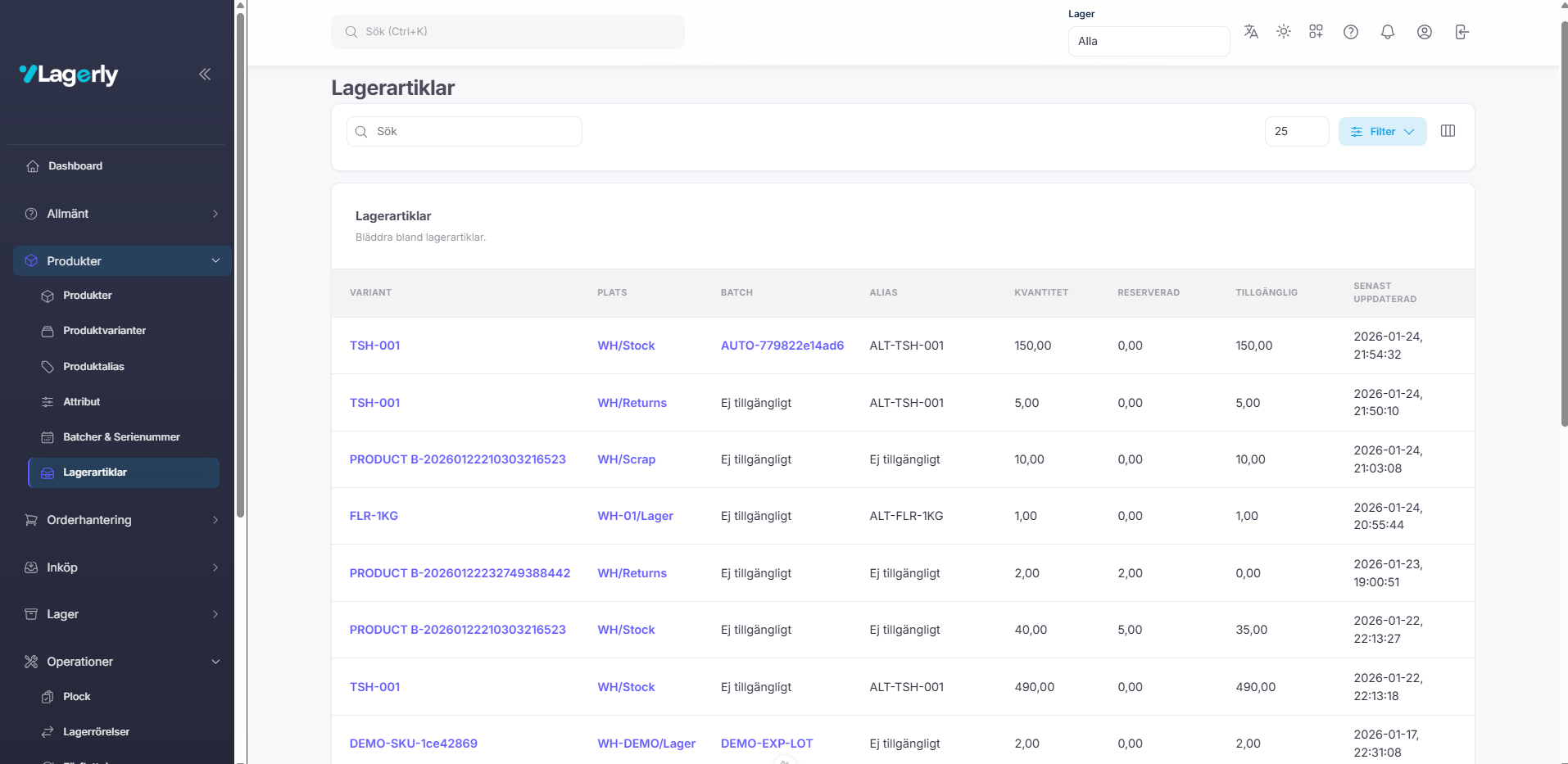Toggle column visibility icon
The image size is (1568, 764).
click(x=1448, y=131)
